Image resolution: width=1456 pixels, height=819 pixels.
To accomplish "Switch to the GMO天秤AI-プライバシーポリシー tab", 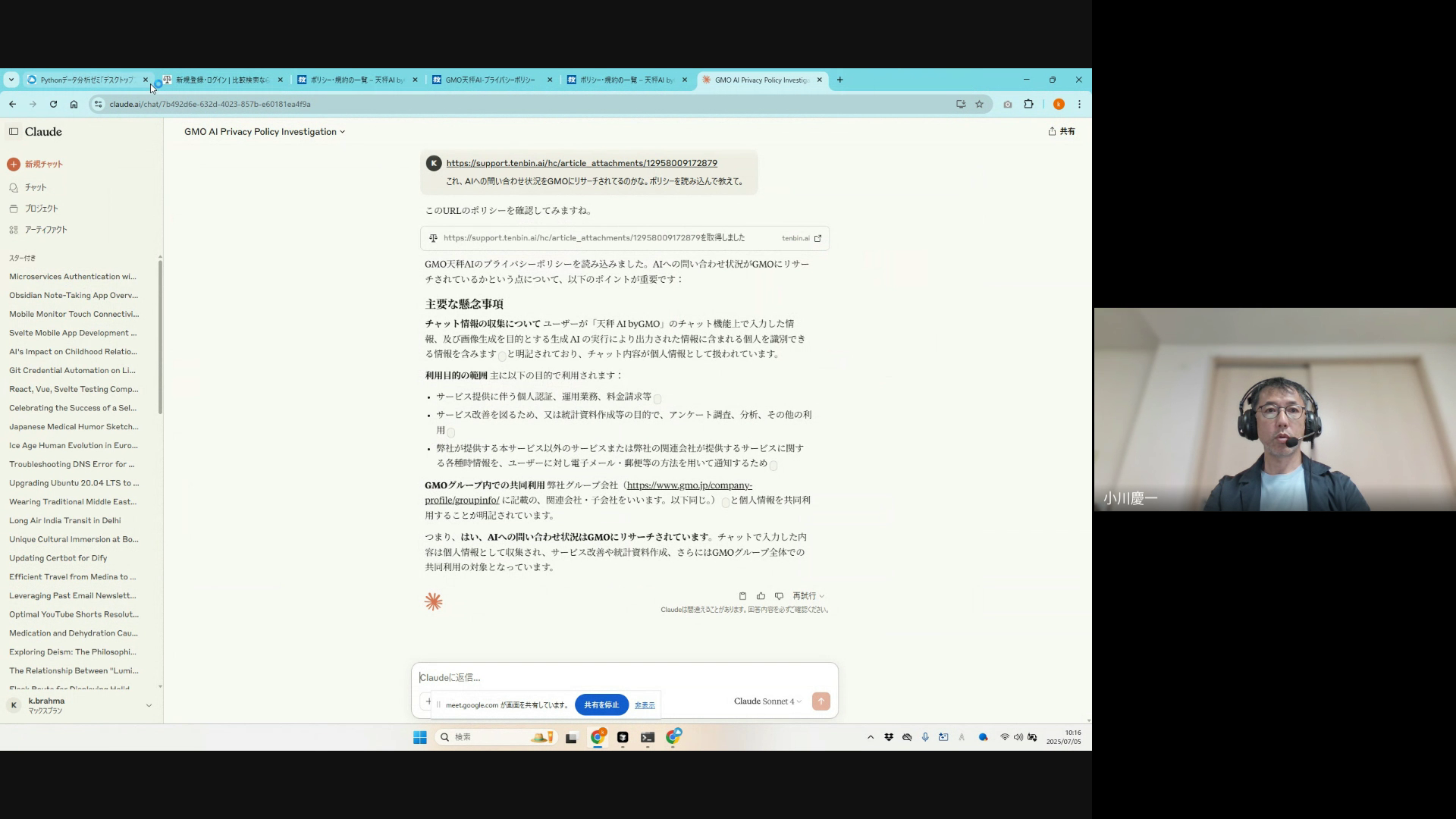I will pyautogui.click(x=490, y=80).
